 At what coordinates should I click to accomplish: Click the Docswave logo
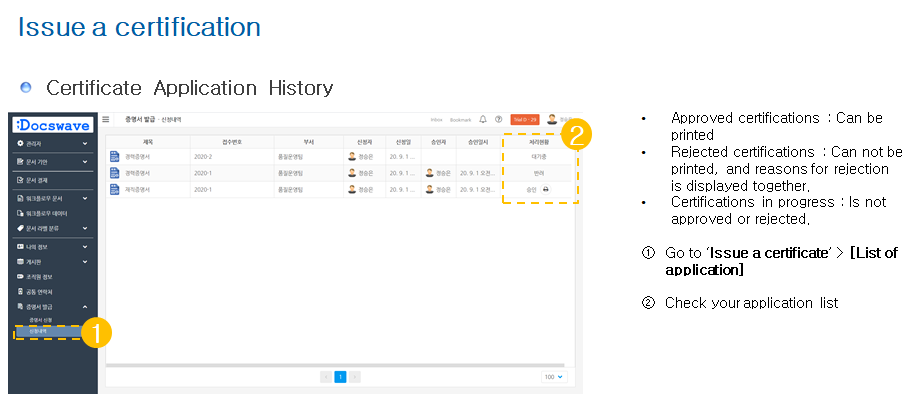(x=53, y=125)
